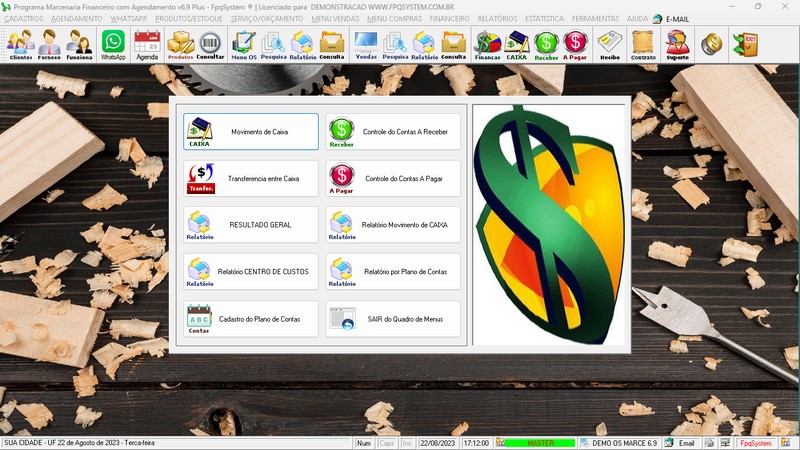Click the Consultar barcode icon
Viewport: 800px width, 450px height.
coord(210,45)
